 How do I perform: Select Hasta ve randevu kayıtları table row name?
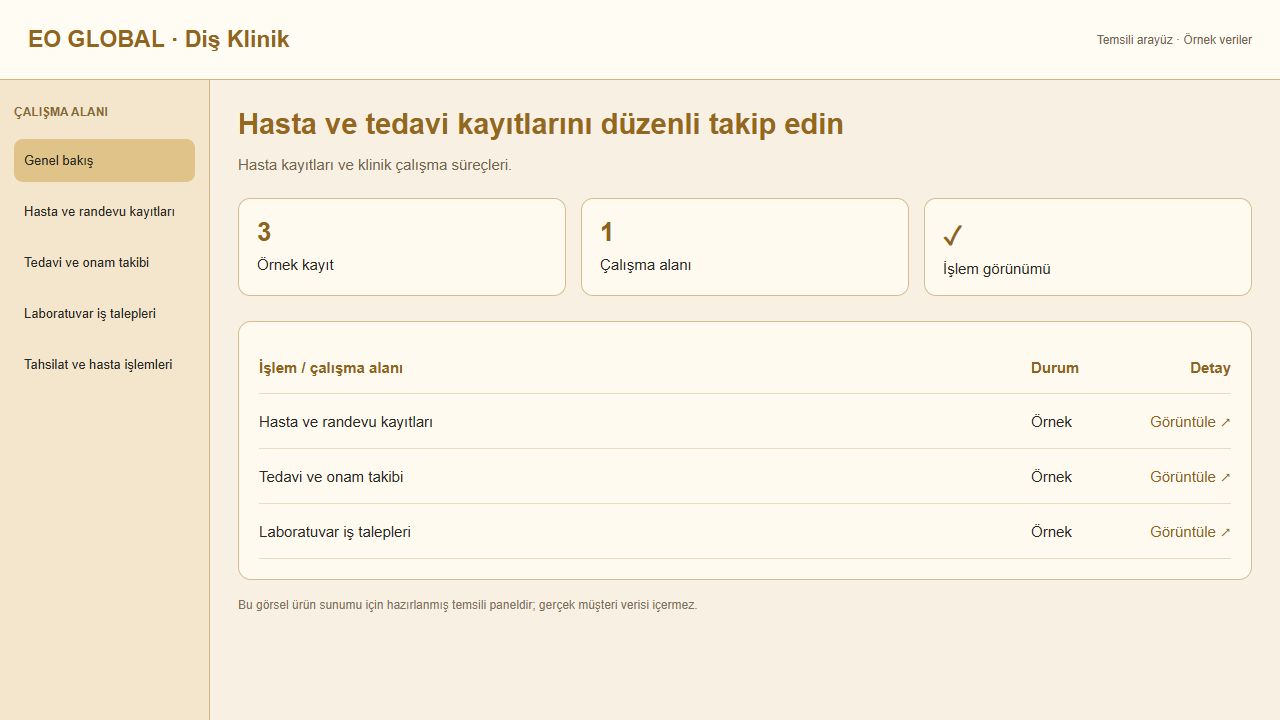point(346,422)
